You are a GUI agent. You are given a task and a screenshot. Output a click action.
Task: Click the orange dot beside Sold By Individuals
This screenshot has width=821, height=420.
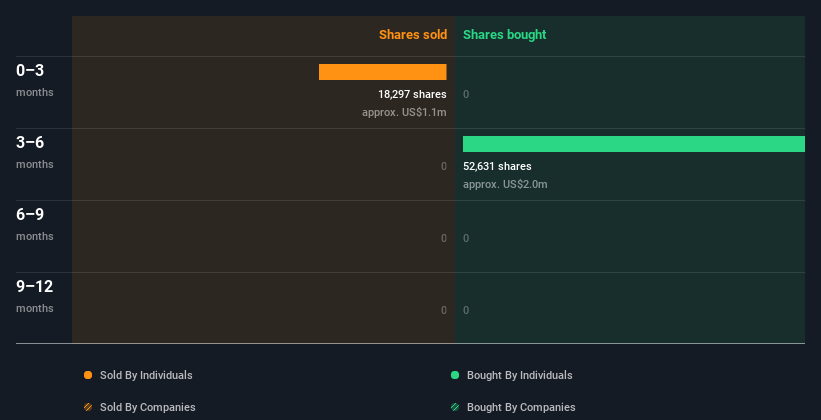[88, 375]
